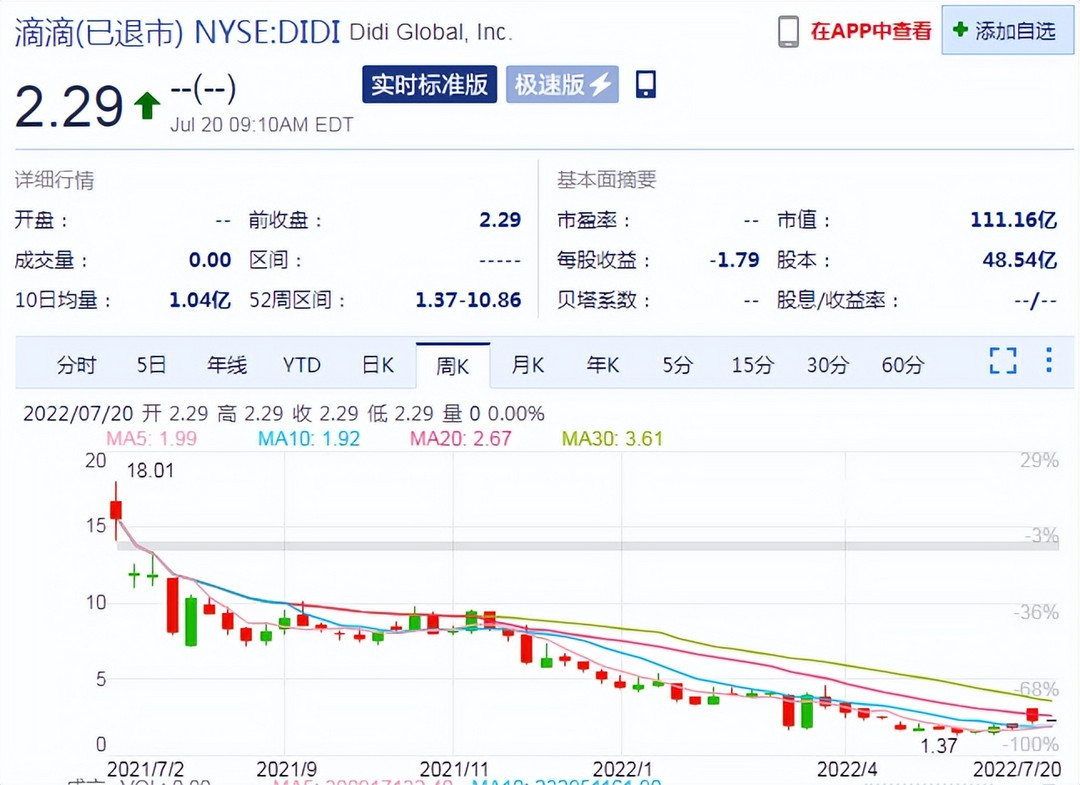The image size is (1080, 785).
Task: Click the 前收盘 value 2.29
Action: tap(500, 220)
